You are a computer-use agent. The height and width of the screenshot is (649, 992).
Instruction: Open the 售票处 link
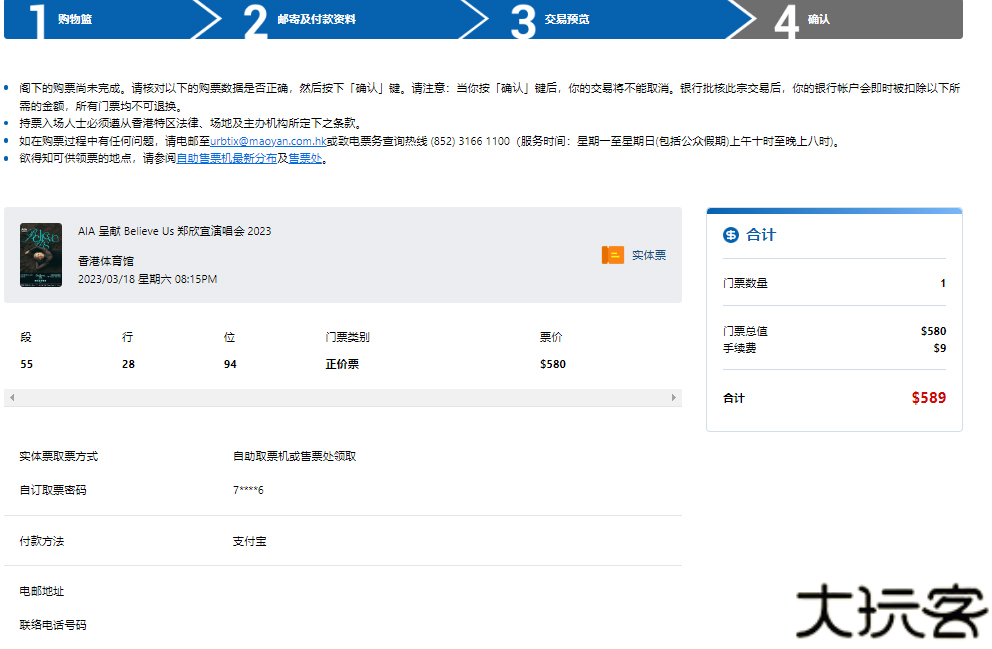tap(306, 158)
